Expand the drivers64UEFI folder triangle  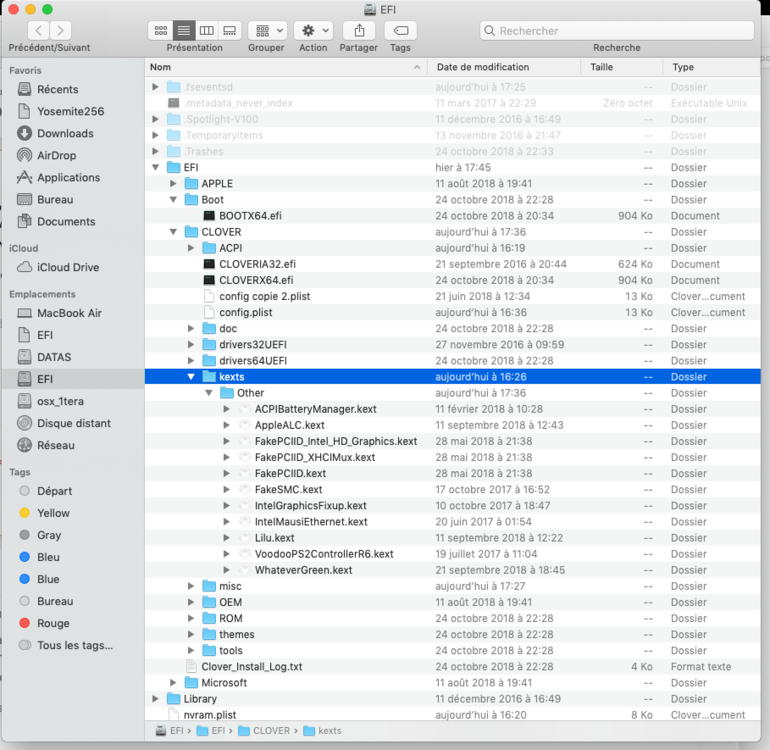coord(191,361)
